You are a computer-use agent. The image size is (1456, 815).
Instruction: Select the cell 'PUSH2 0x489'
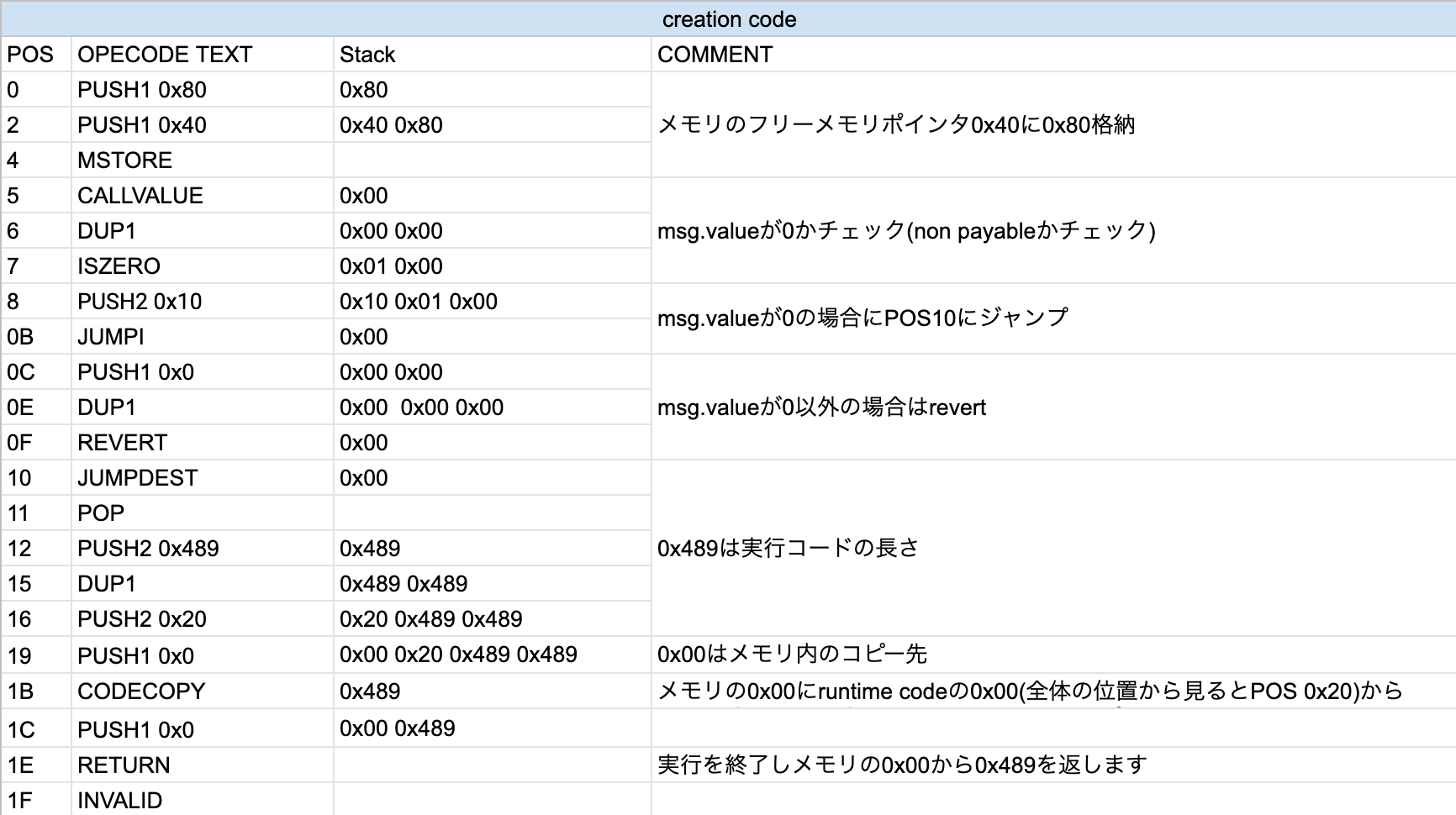click(x=203, y=549)
